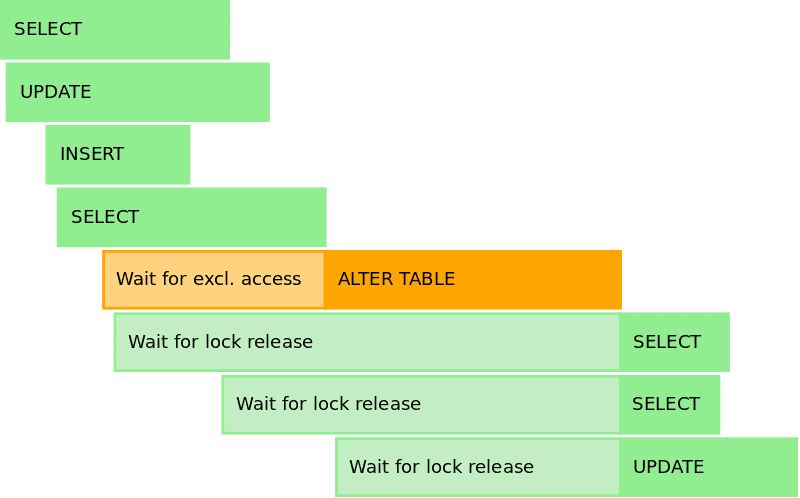Select the UPDATE segment in the bottom row
This screenshot has height=498, width=800.
pyautogui.click(x=709, y=467)
